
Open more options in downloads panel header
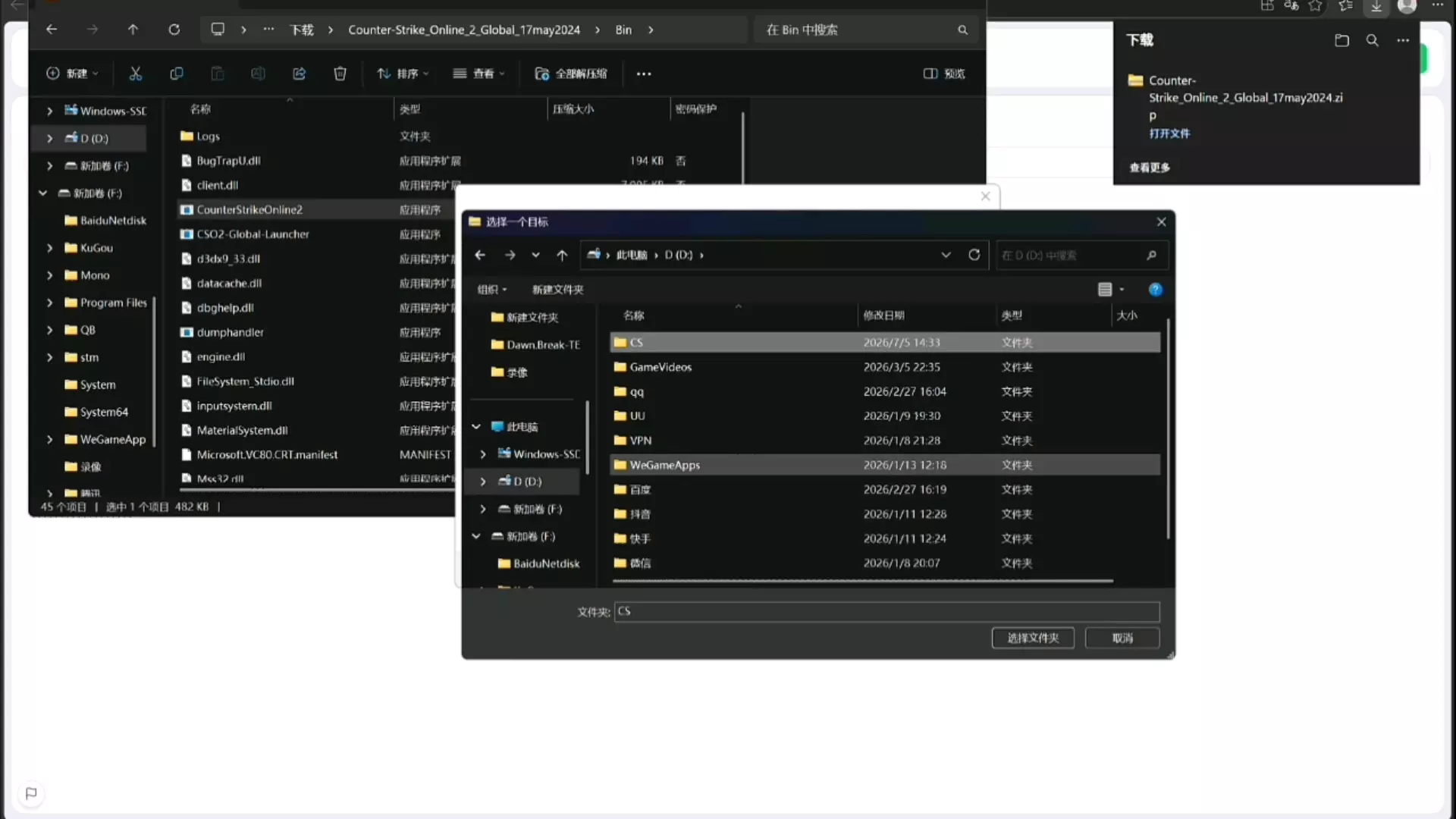1403,40
